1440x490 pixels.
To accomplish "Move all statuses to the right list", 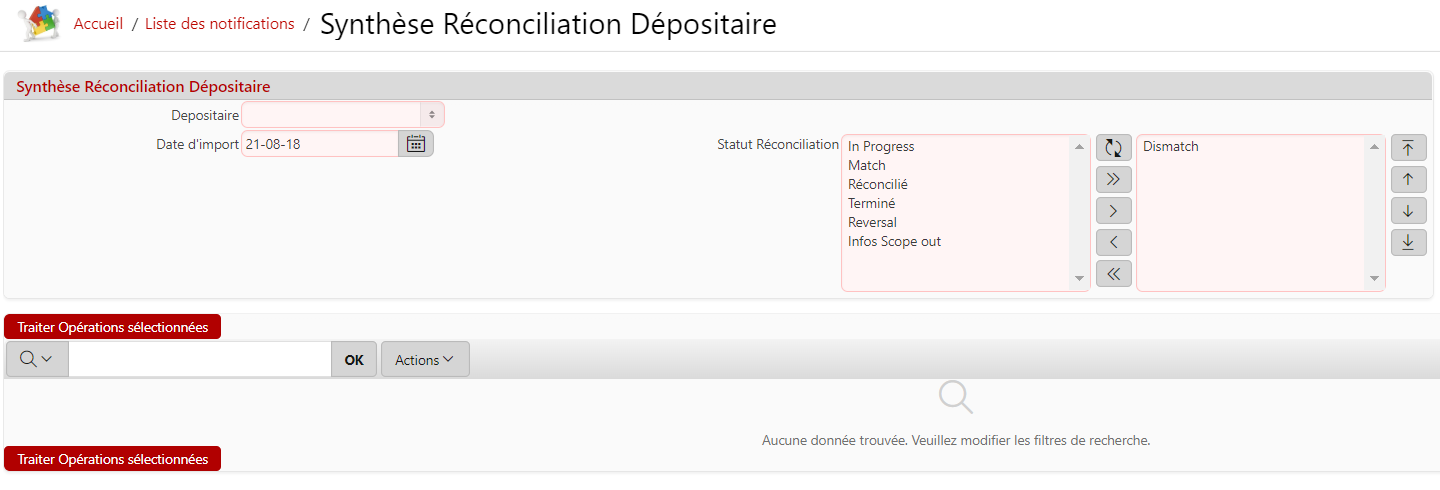I will click(x=1113, y=179).
